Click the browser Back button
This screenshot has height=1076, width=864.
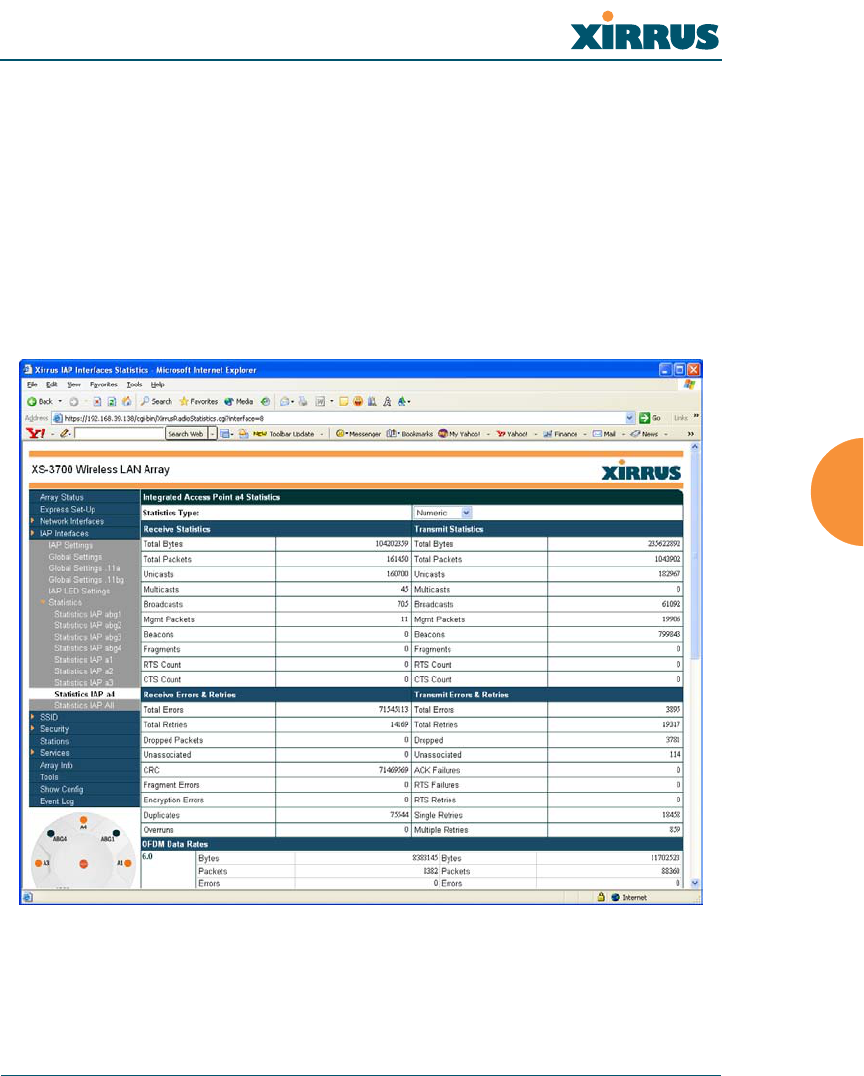(39, 401)
